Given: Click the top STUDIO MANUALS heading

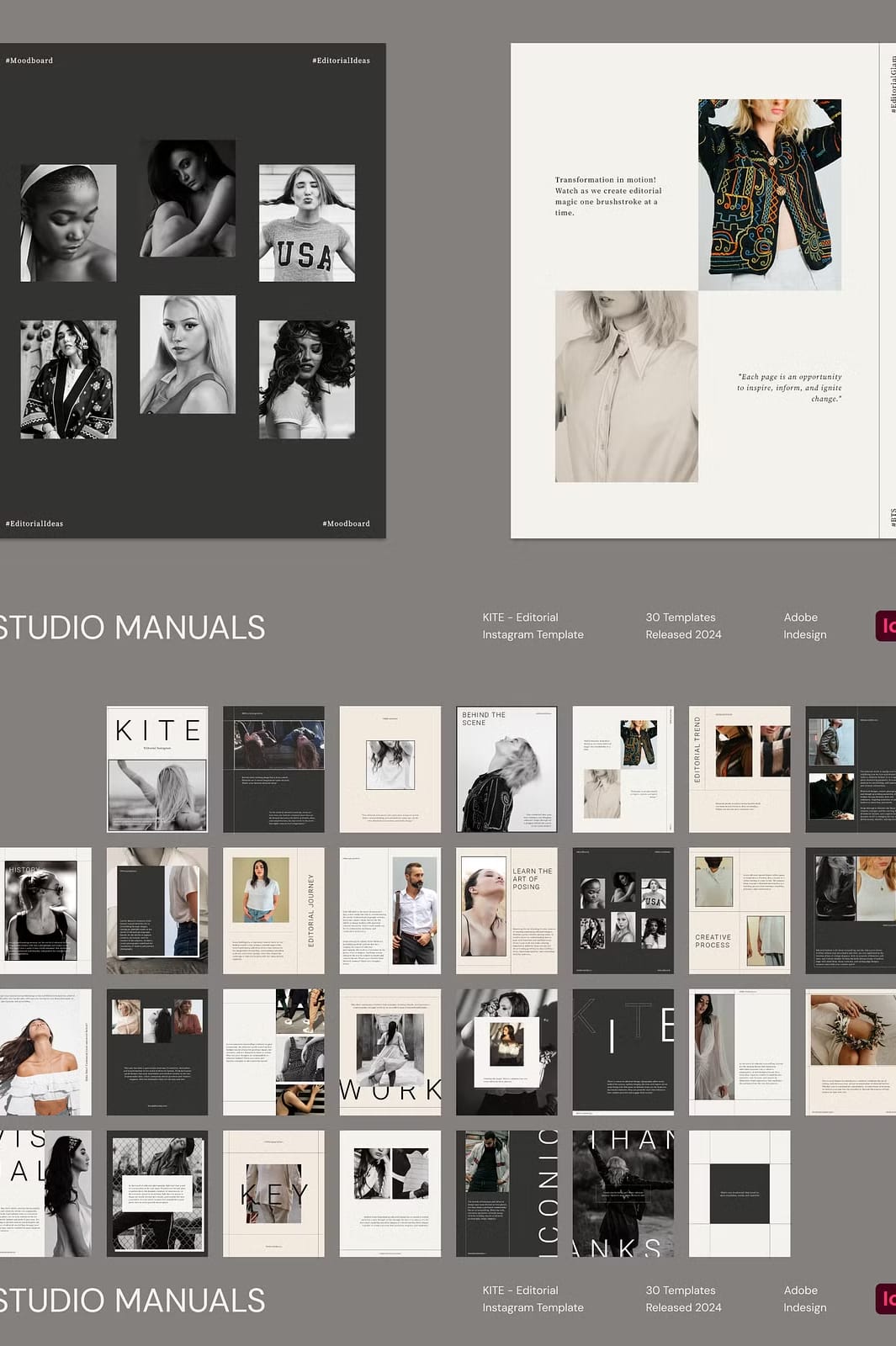Looking at the screenshot, I should (132, 628).
